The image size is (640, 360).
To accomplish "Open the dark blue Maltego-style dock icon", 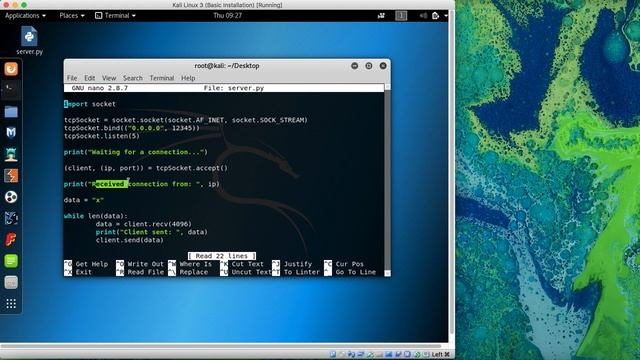I will 11,218.
